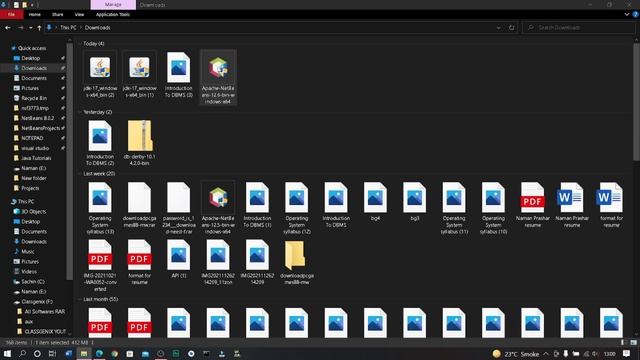
Task: Select db-derby-10.14.2.0-bin zip folder
Action: point(140,136)
